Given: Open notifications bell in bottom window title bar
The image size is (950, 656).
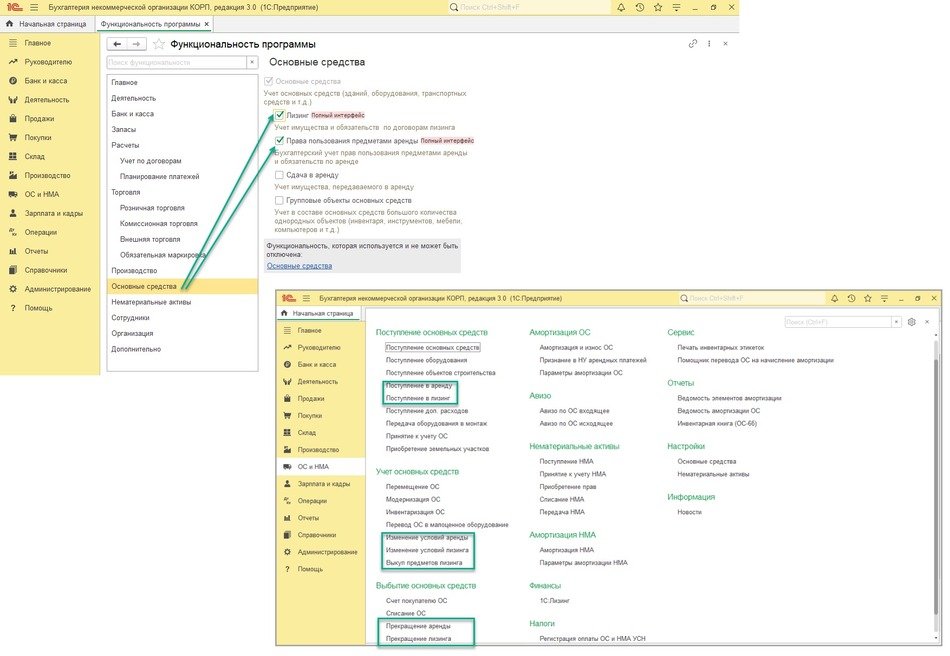Looking at the screenshot, I should [834, 299].
